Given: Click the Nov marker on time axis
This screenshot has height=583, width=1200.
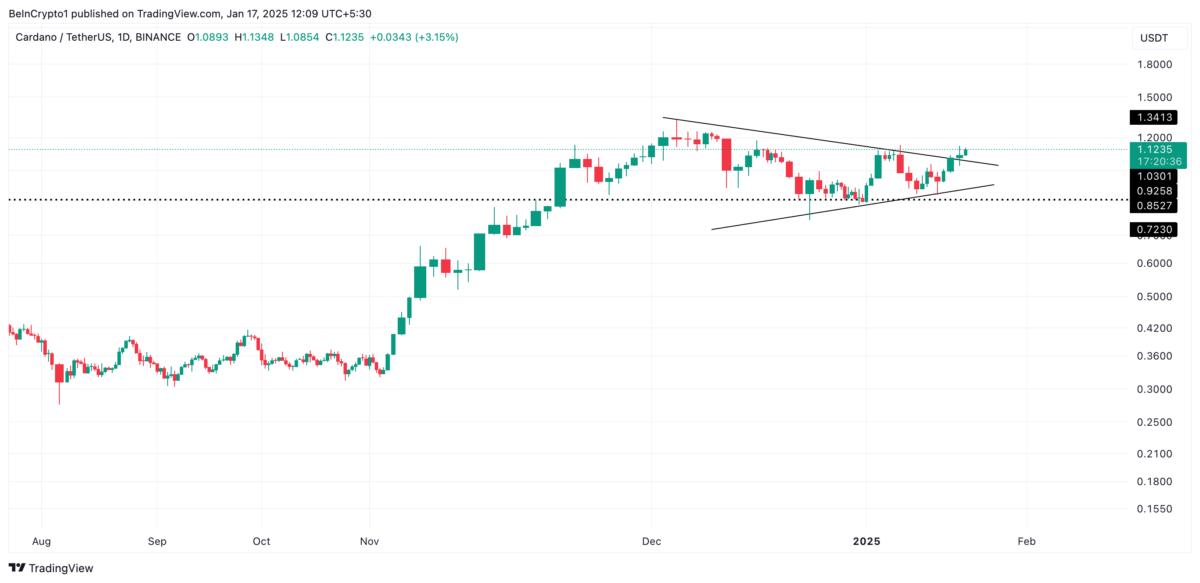Looking at the screenshot, I should pos(369,541).
